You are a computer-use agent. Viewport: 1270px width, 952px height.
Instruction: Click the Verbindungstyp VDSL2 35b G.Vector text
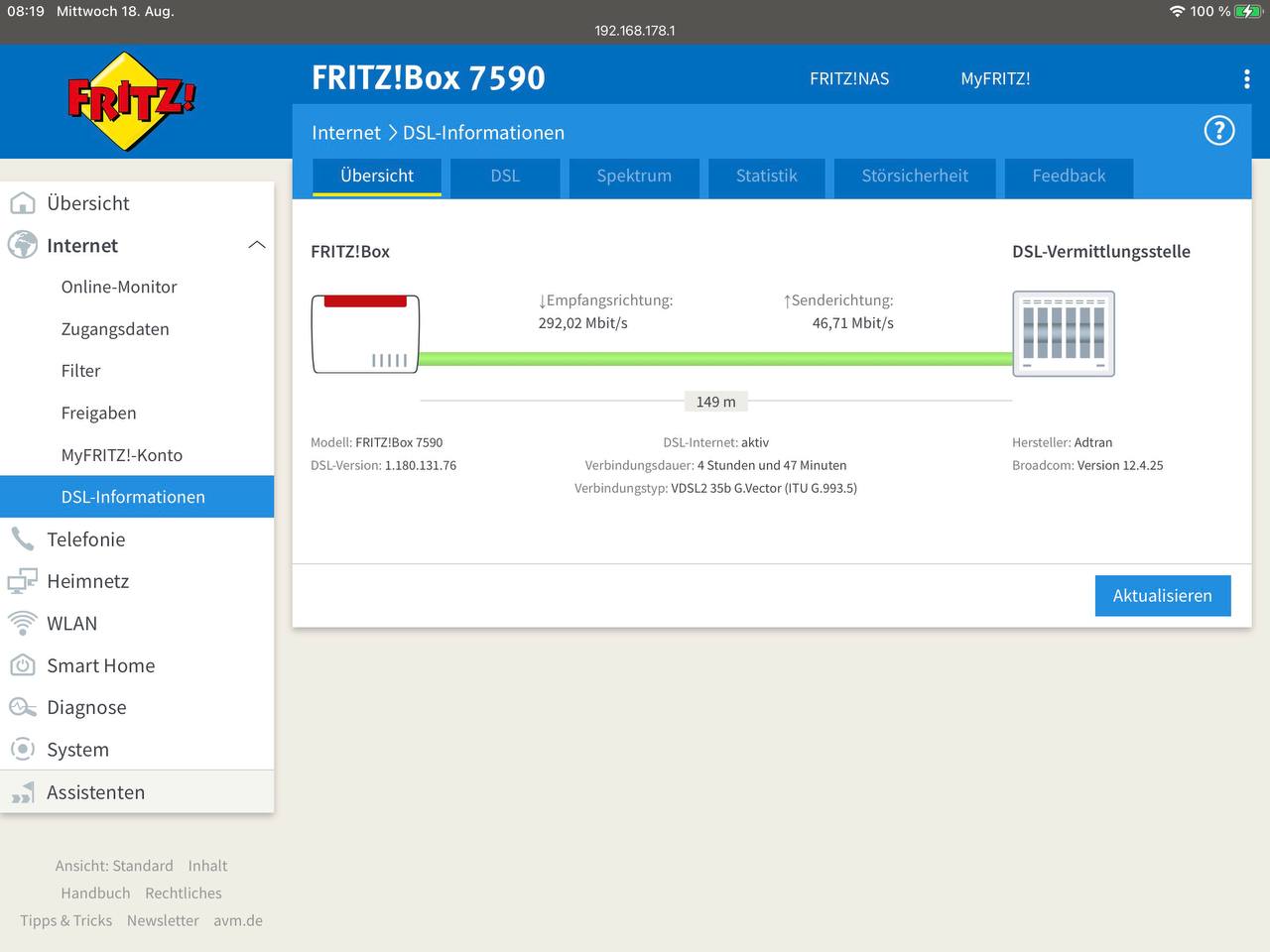(x=715, y=488)
